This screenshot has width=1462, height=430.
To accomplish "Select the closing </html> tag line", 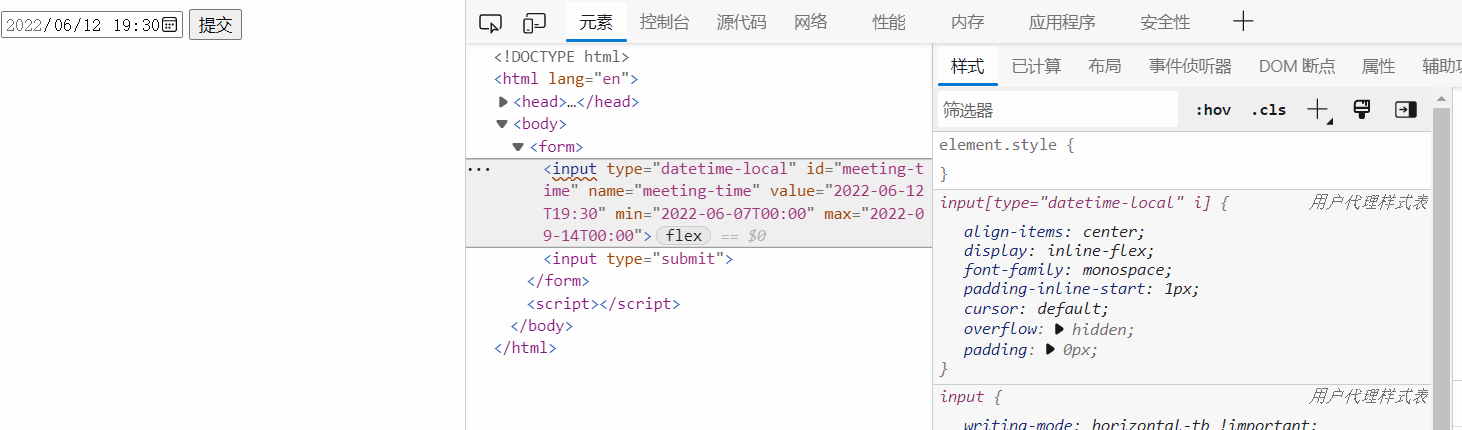I will (x=525, y=348).
